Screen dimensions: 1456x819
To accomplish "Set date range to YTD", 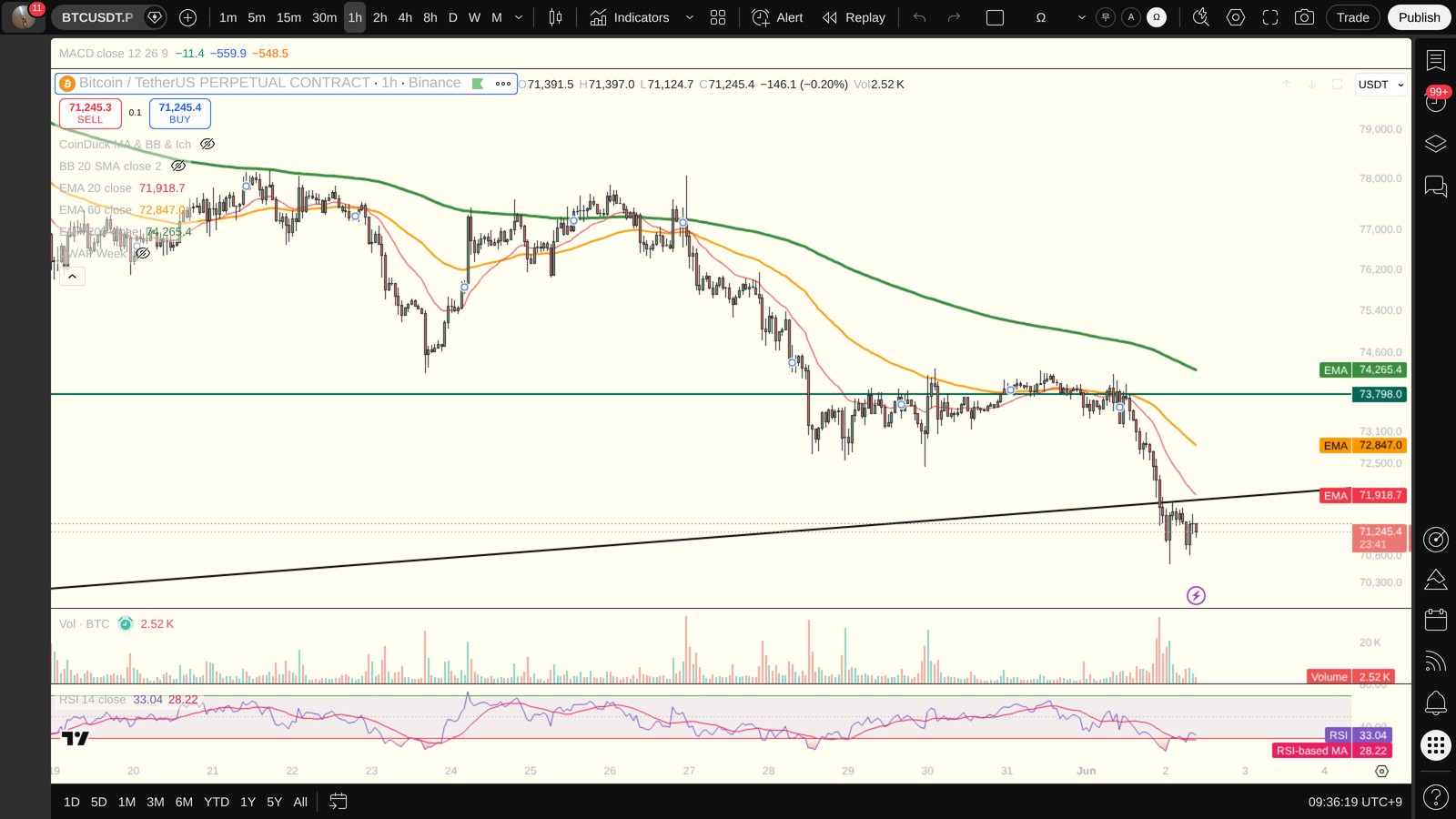I will click(217, 802).
